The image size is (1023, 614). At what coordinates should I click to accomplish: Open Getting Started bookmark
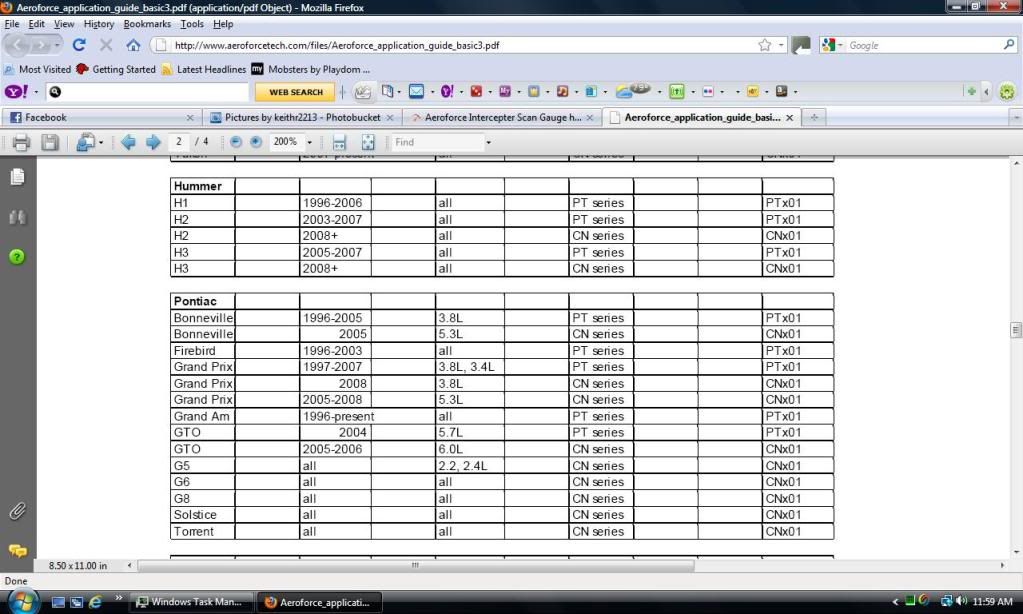(116, 69)
